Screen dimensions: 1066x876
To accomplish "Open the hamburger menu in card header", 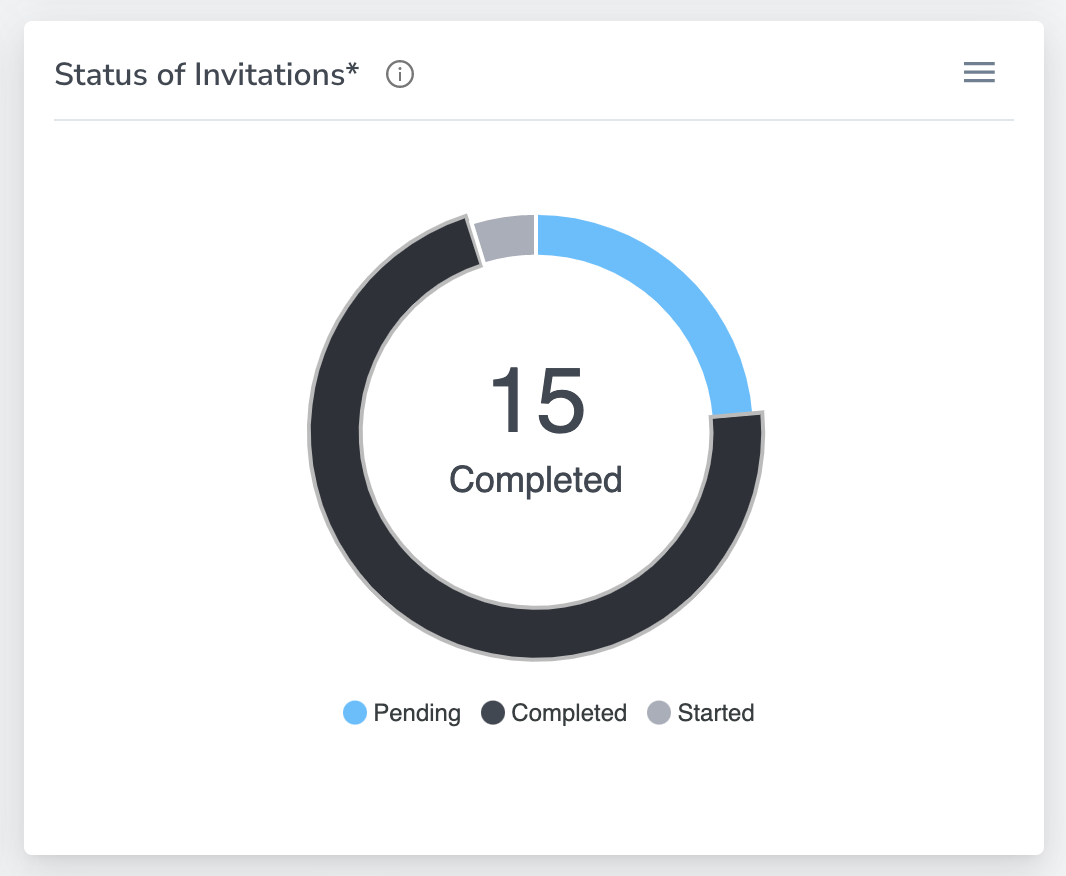I will tap(978, 73).
